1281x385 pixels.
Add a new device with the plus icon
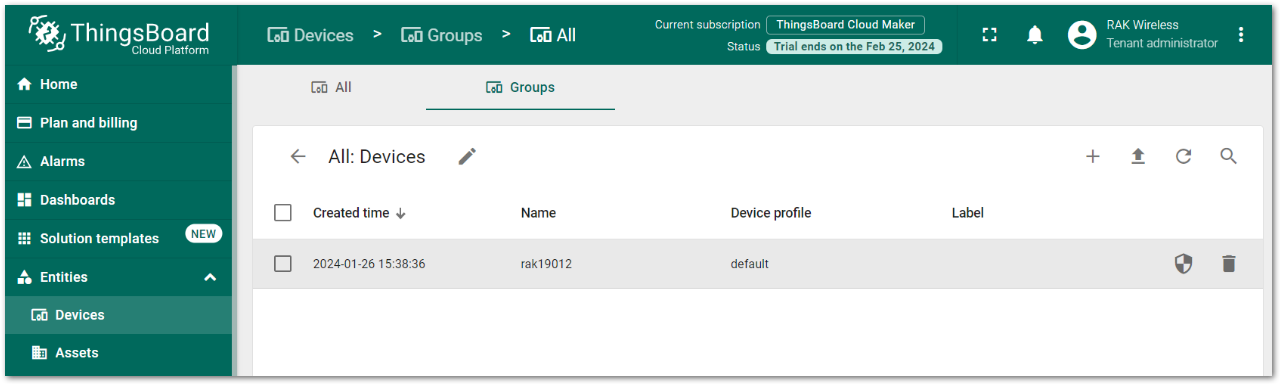click(1093, 157)
